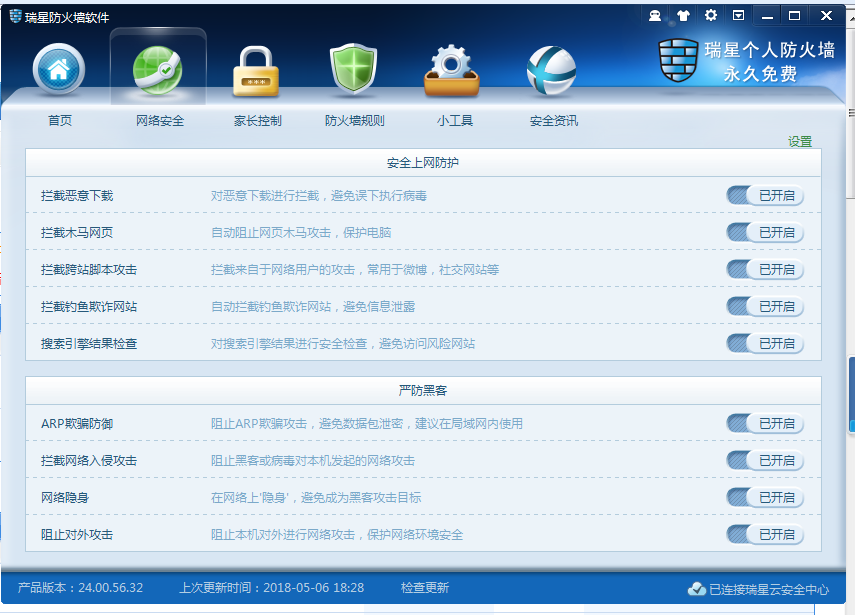
Task: Open the skin (shirt) icon in title bar
Action: pos(683,16)
